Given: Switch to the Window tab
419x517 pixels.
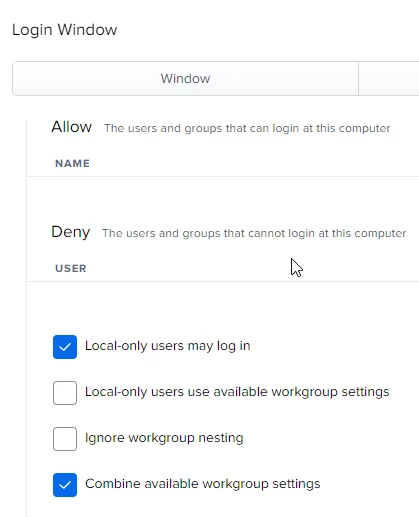Looking at the screenshot, I should click(x=185, y=79).
